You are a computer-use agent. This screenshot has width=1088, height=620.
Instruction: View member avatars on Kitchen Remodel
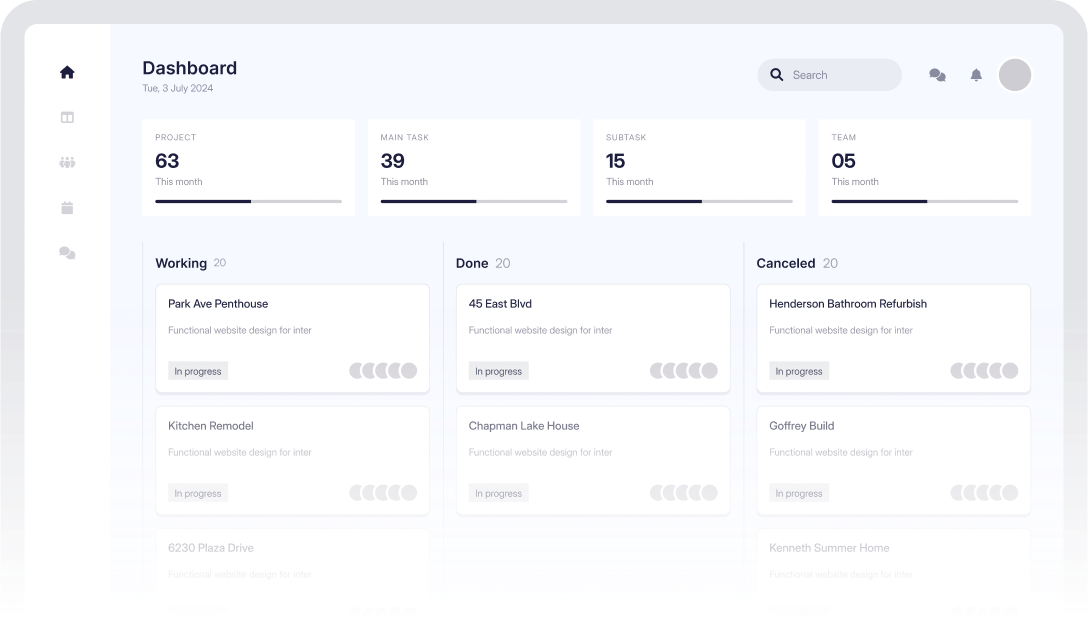383,493
